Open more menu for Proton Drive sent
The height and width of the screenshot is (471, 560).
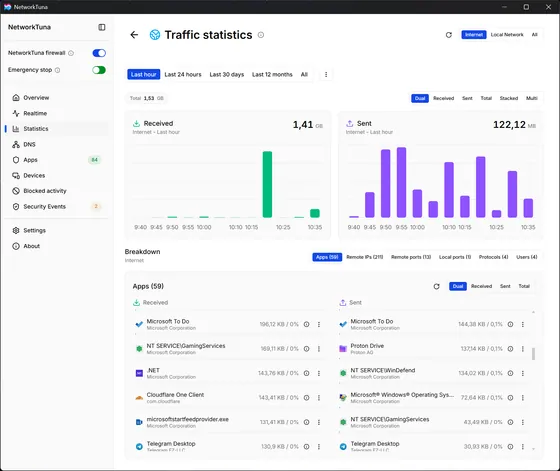523,349
